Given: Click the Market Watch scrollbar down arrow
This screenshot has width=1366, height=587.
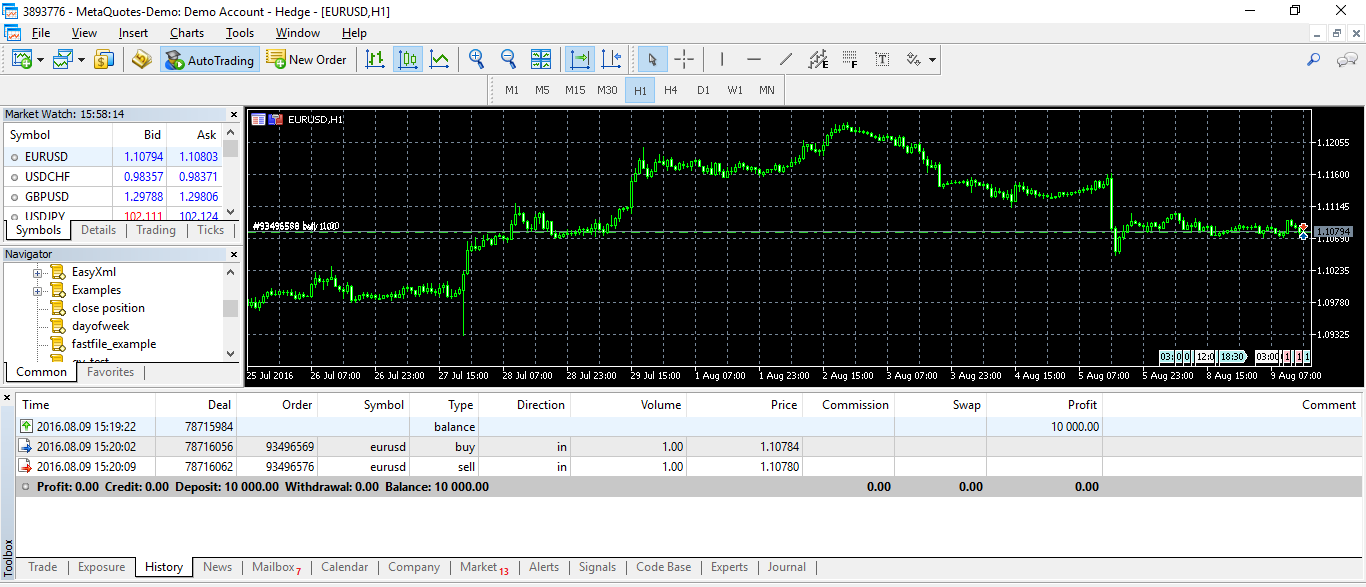Looking at the screenshot, I should pos(231,213).
